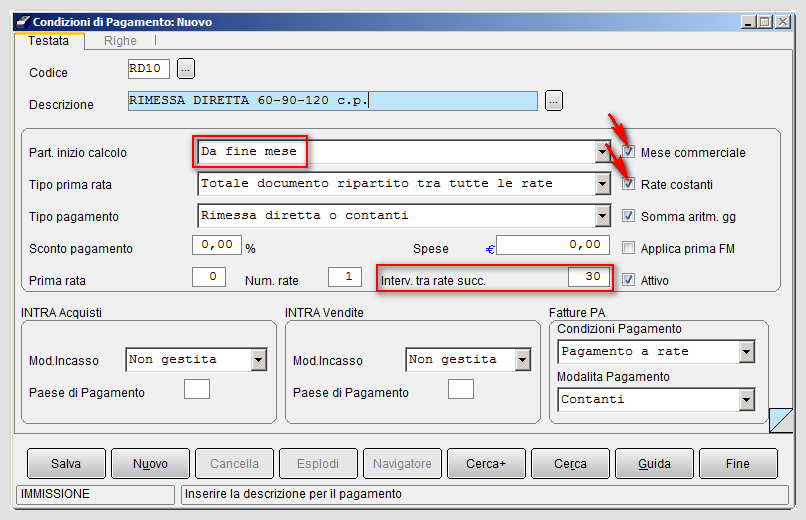Click the Cerca button

pyautogui.click(x=570, y=463)
